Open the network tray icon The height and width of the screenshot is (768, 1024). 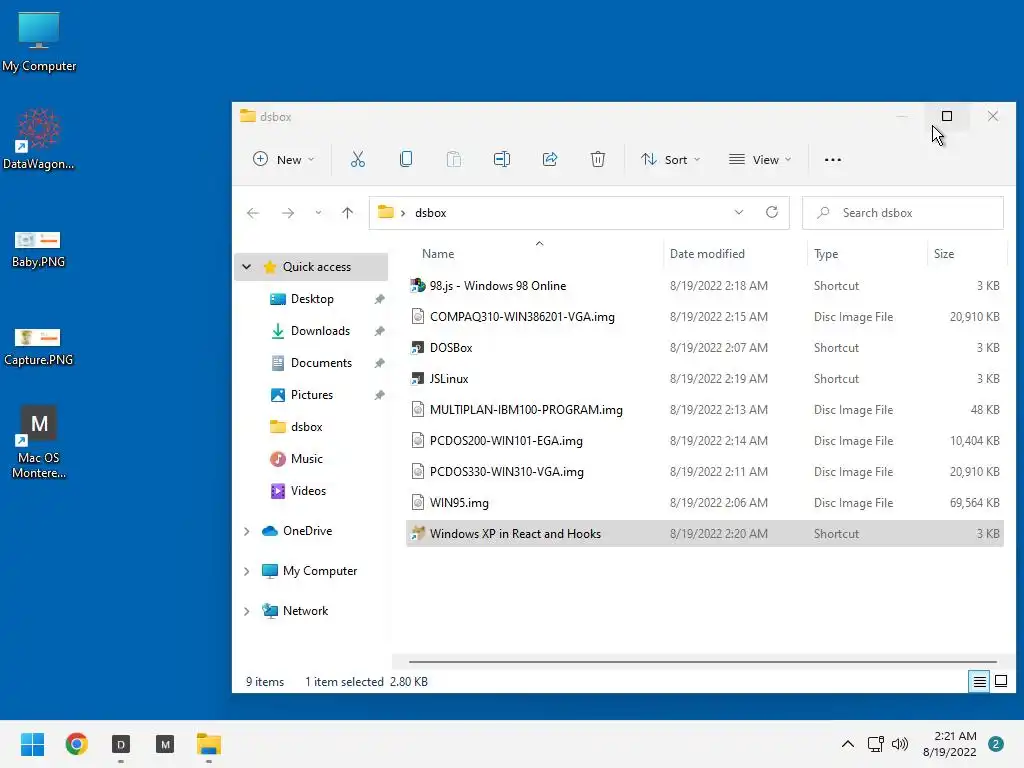[876, 744]
